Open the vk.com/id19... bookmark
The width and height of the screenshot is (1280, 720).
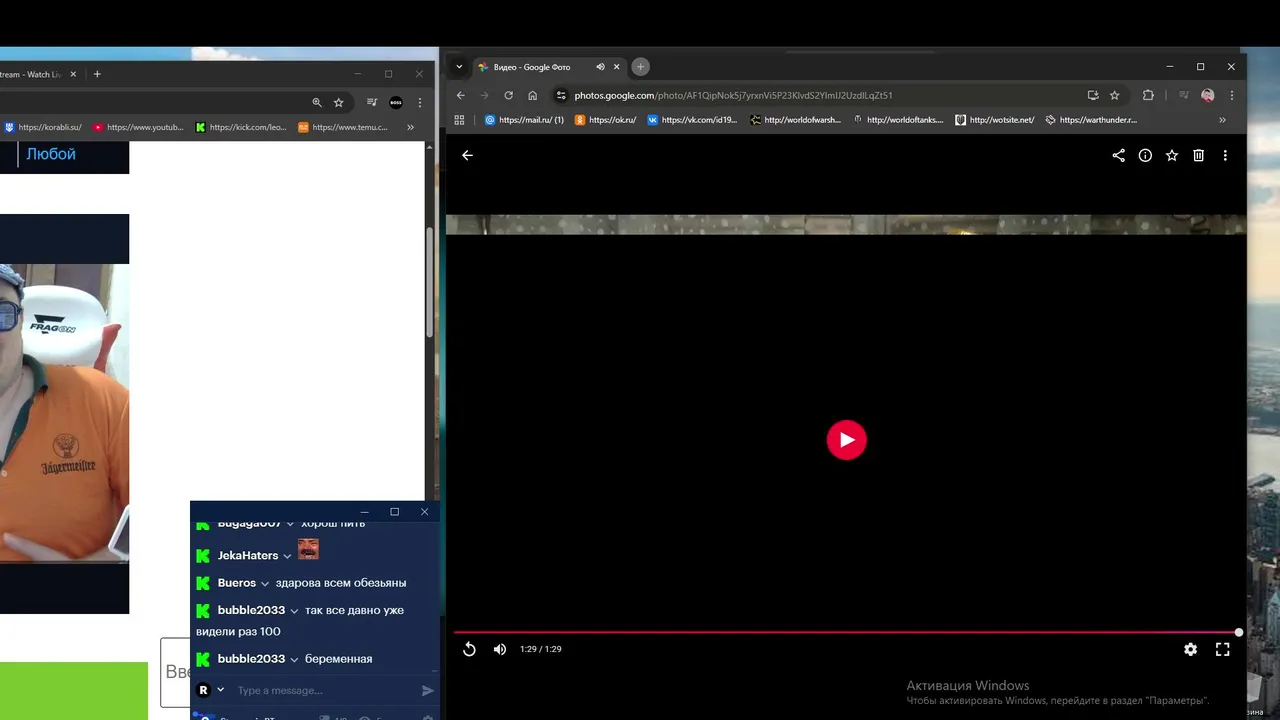click(x=692, y=120)
